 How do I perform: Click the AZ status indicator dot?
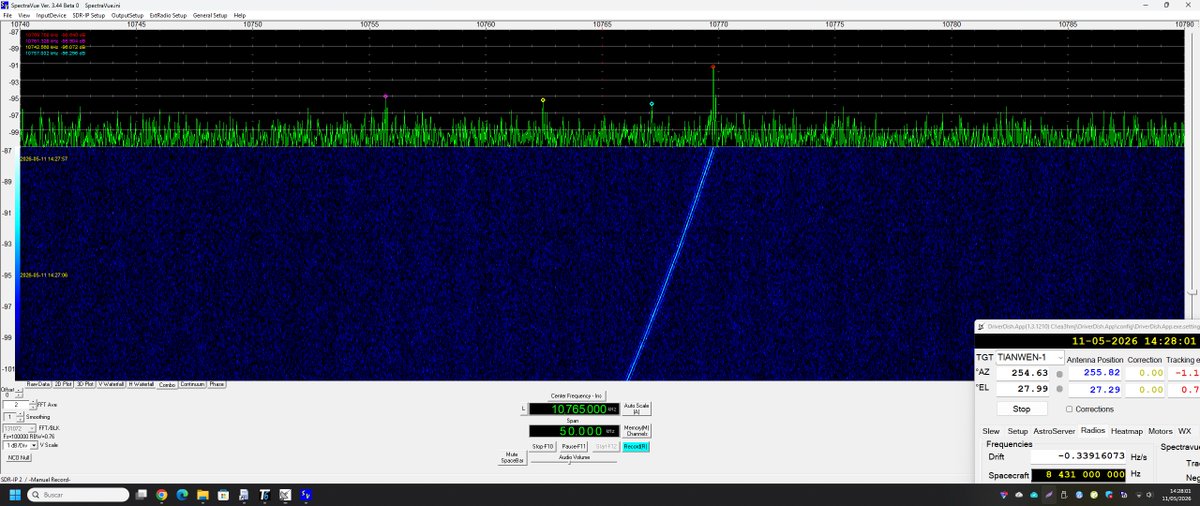(x=1059, y=374)
